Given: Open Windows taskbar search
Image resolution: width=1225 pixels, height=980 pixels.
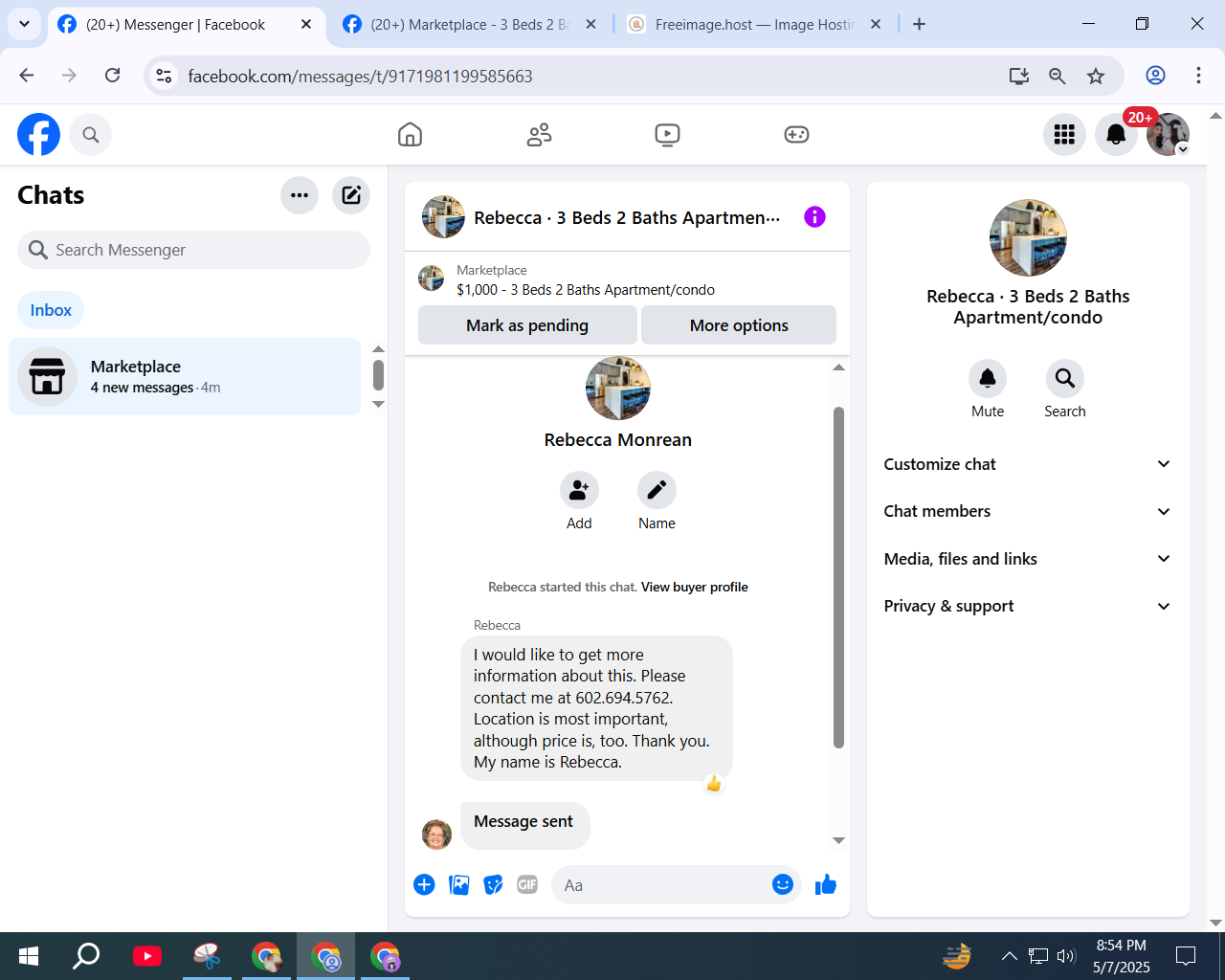Looking at the screenshot, I should (87, 956).
